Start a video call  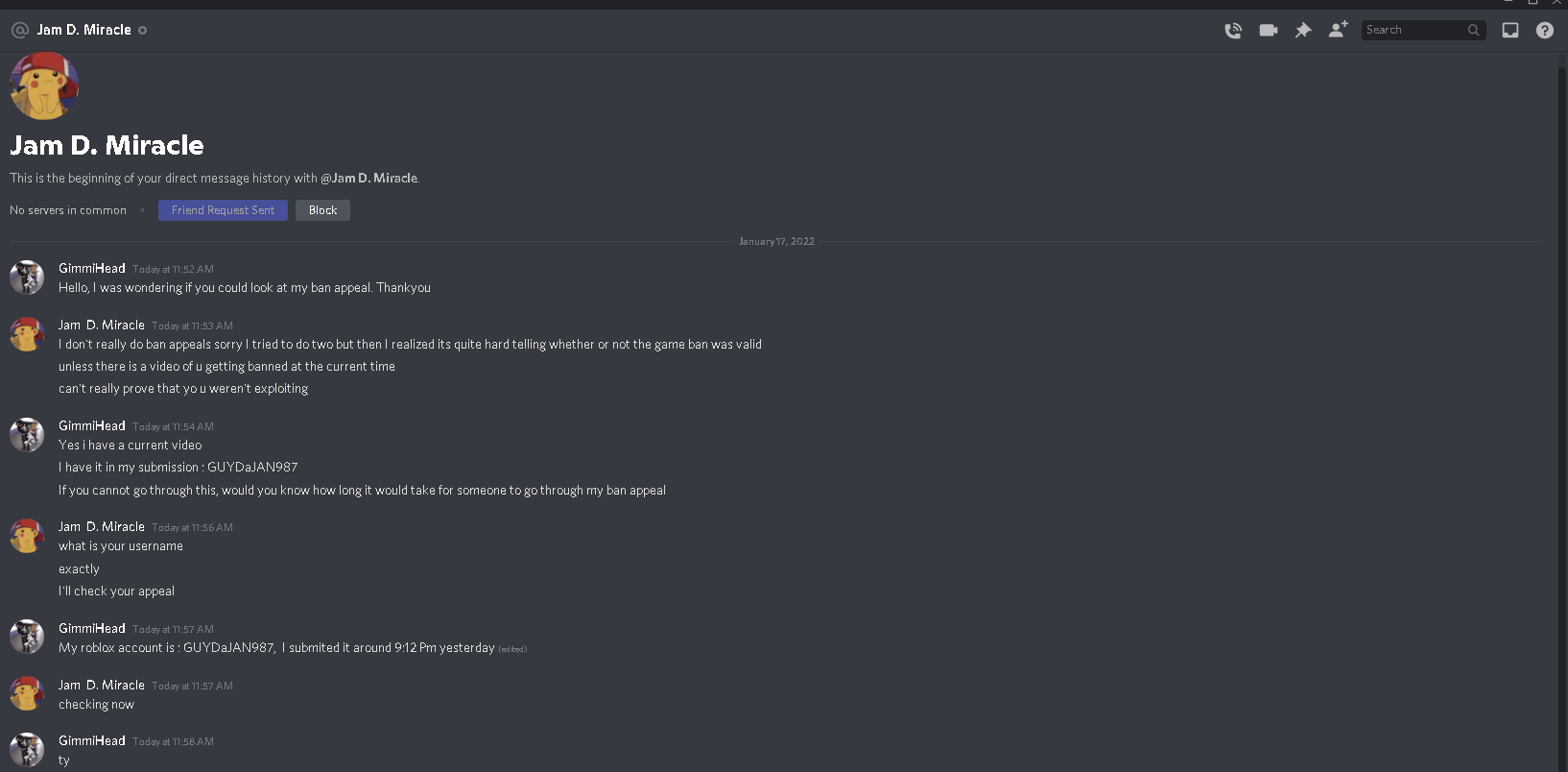coord(1269,30)
